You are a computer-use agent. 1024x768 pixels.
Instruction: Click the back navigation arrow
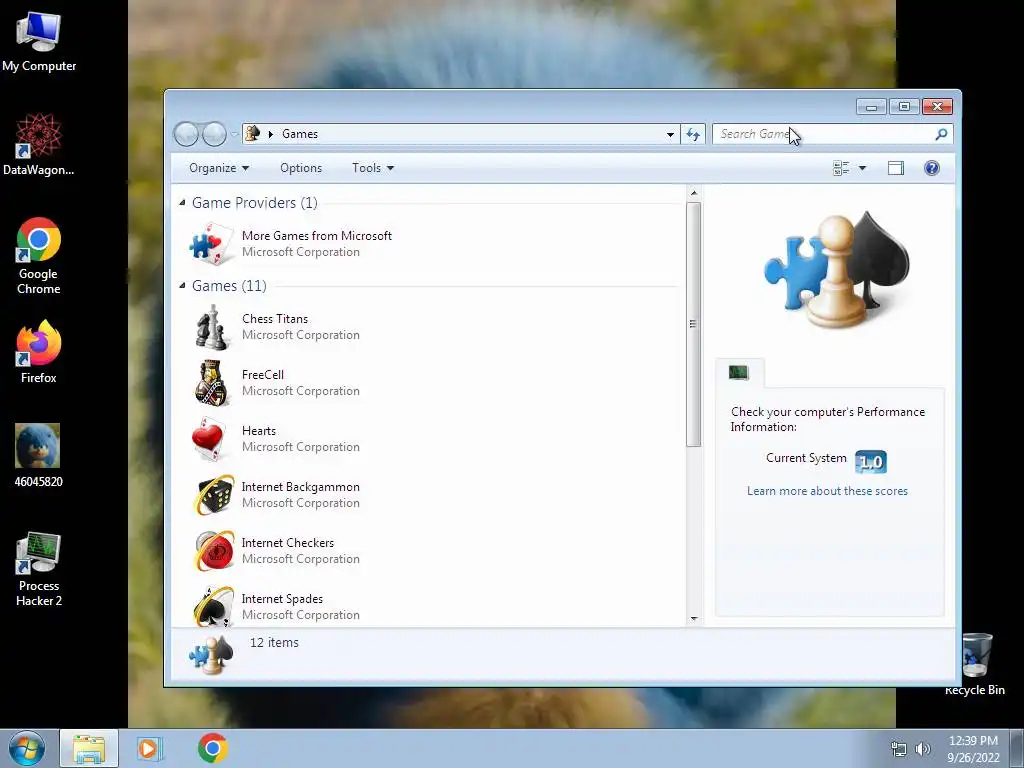tap(186, 135)
